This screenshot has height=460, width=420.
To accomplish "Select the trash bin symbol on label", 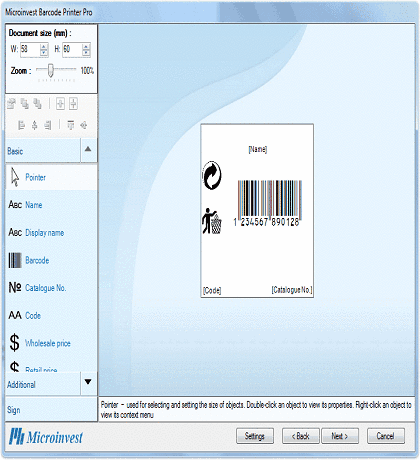I will tap(212, 221).
